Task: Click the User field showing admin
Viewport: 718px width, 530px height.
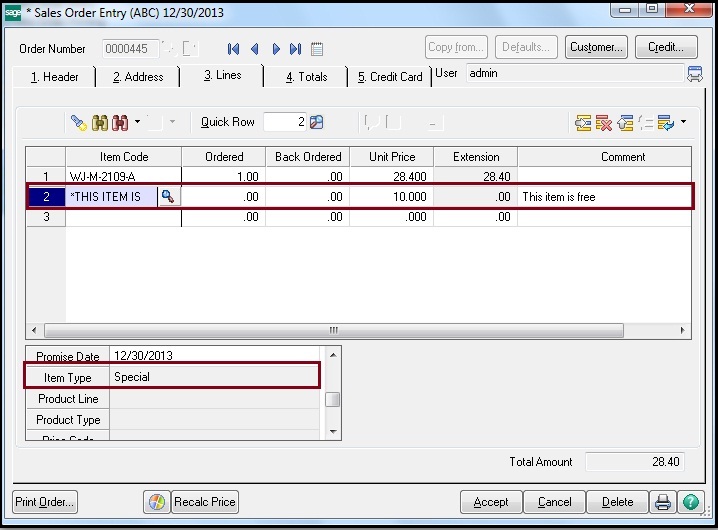Action: click(x=575, y=73)
